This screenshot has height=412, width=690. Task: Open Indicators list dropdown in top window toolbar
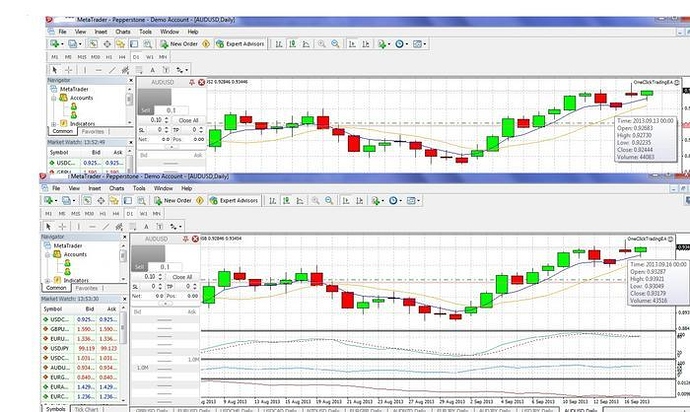pos(389,44)
